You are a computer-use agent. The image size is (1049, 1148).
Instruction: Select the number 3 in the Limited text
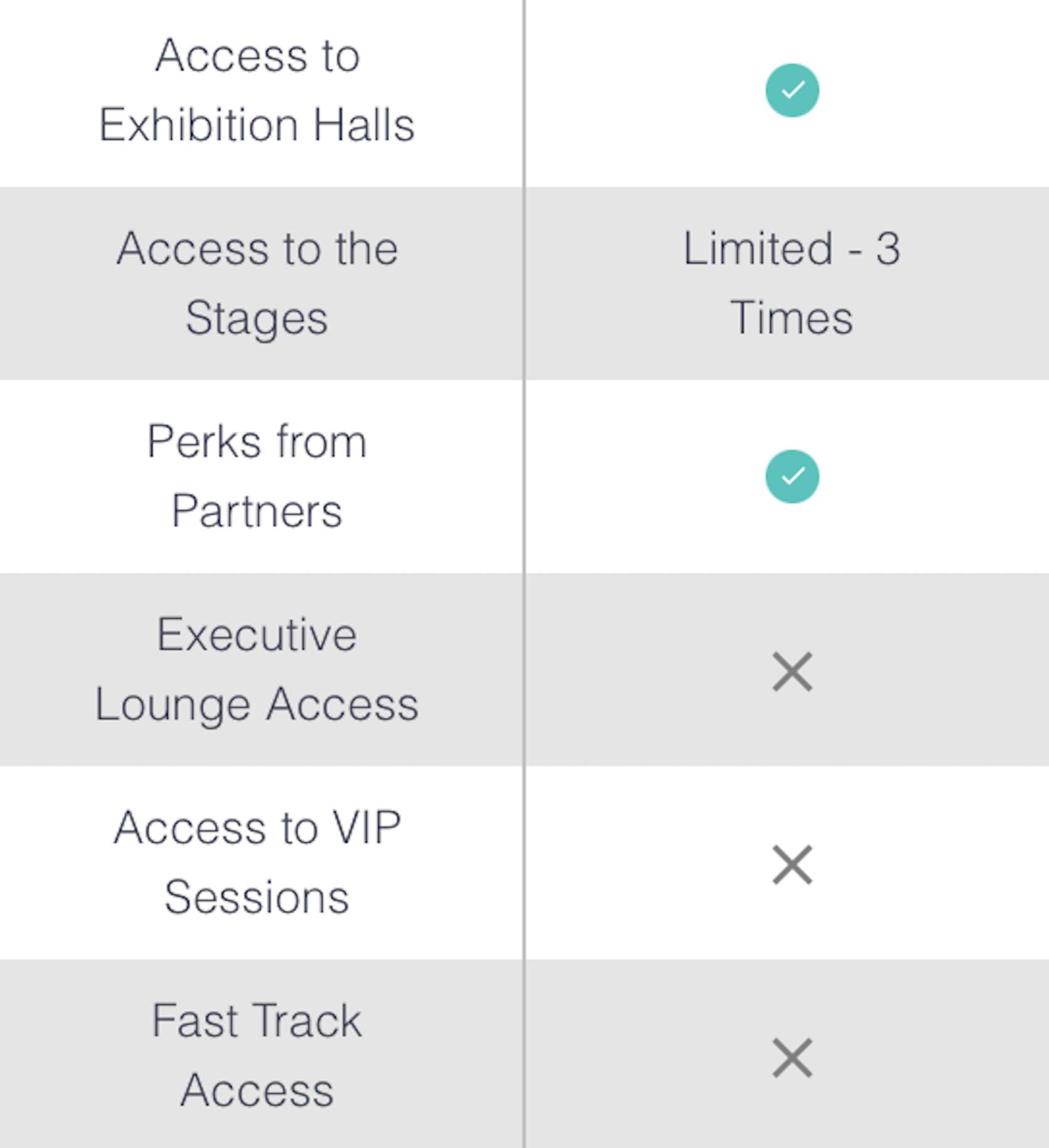888,248
